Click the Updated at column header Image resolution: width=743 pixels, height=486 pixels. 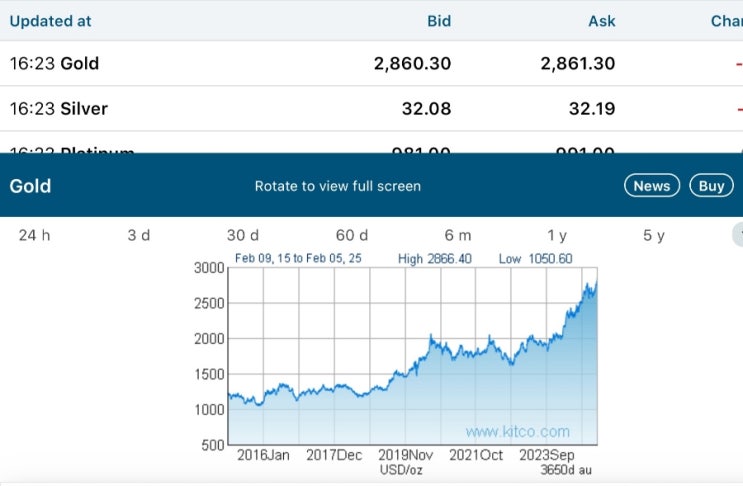(50, 20)
